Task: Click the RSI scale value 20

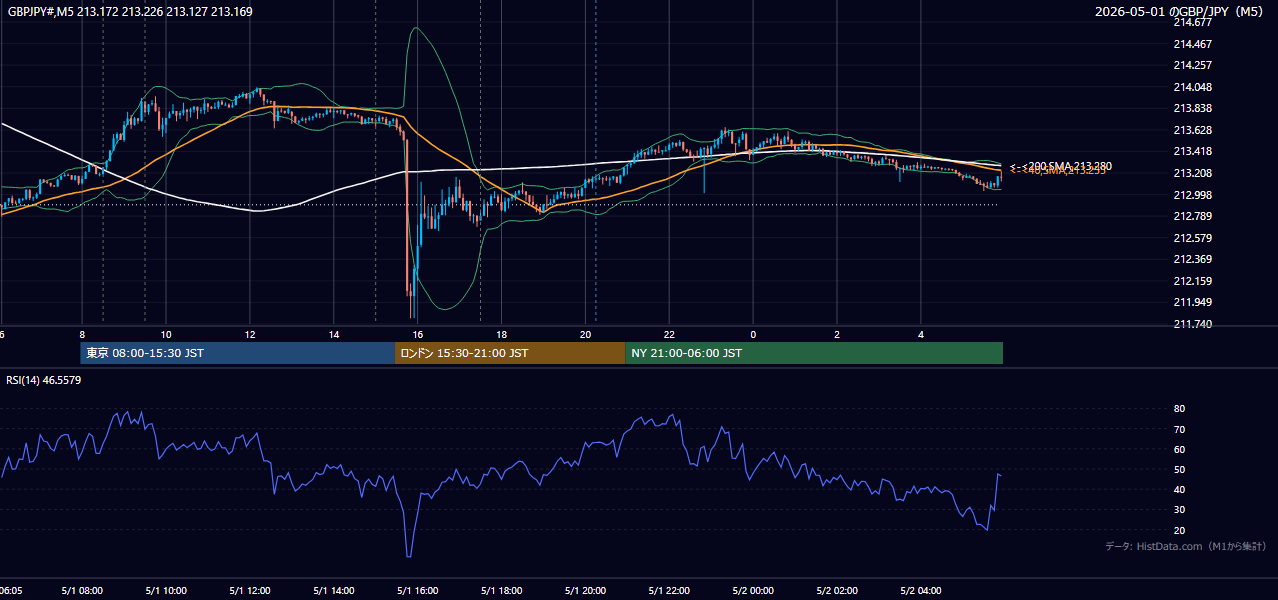Action: pos(1179,530)
